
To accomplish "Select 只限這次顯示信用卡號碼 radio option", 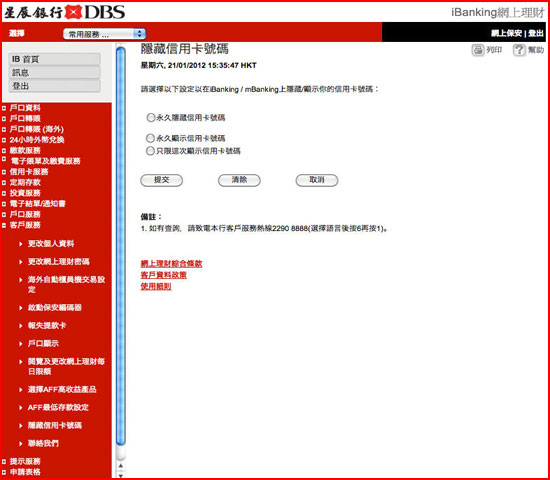I will click(150, 151).
